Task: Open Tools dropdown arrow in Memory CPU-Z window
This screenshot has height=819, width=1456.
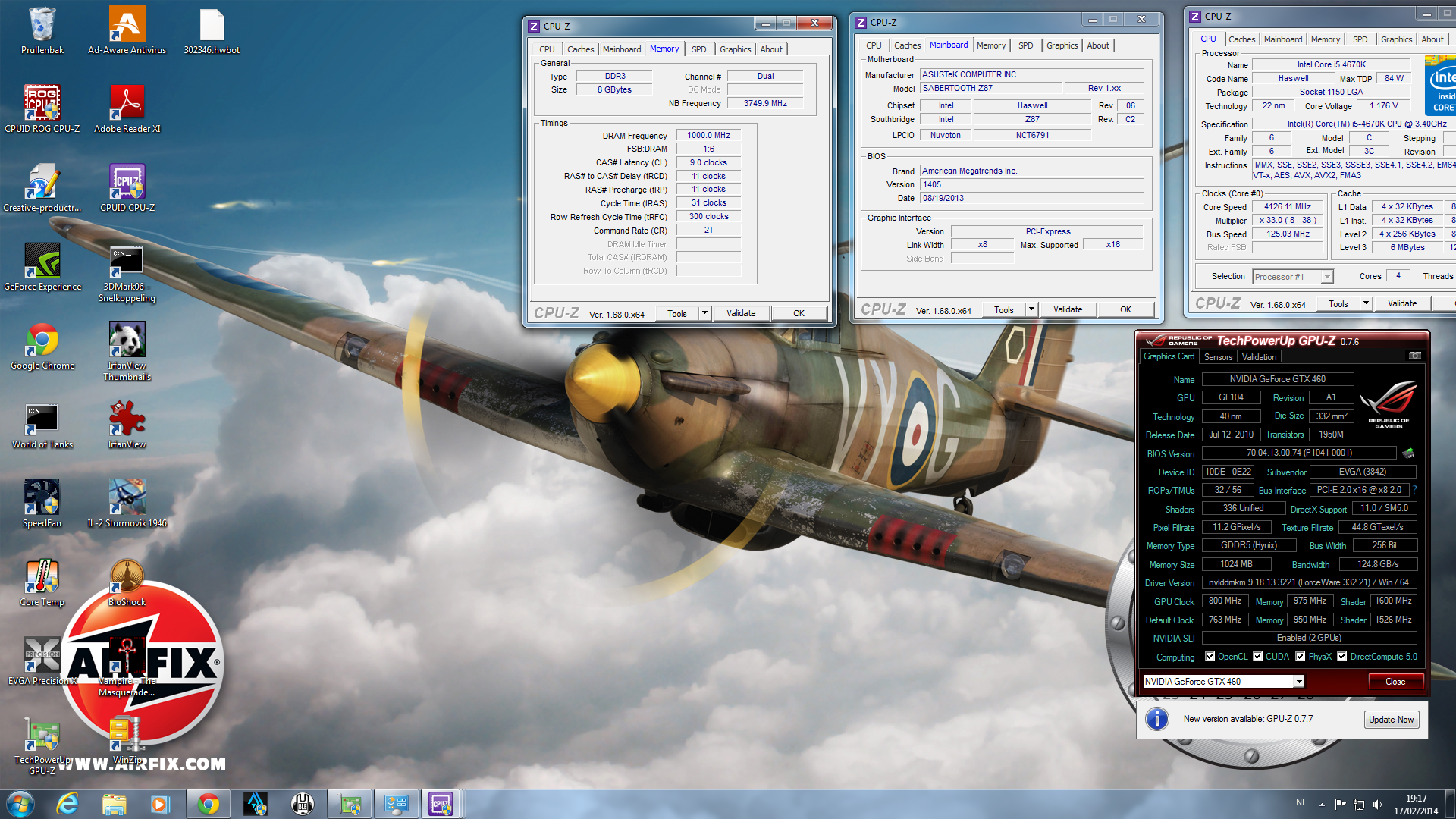Action: 704,313
